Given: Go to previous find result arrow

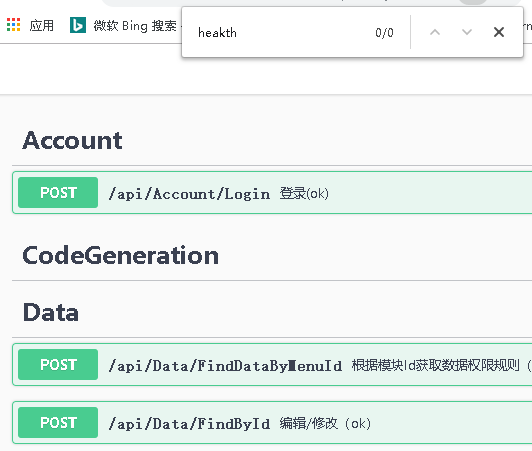Looking at the screenshot, I should [435, 32].
